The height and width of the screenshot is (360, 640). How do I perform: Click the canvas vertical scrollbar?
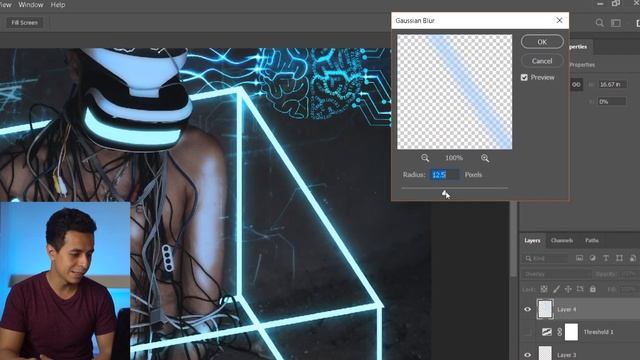click(x=513, y=240)
